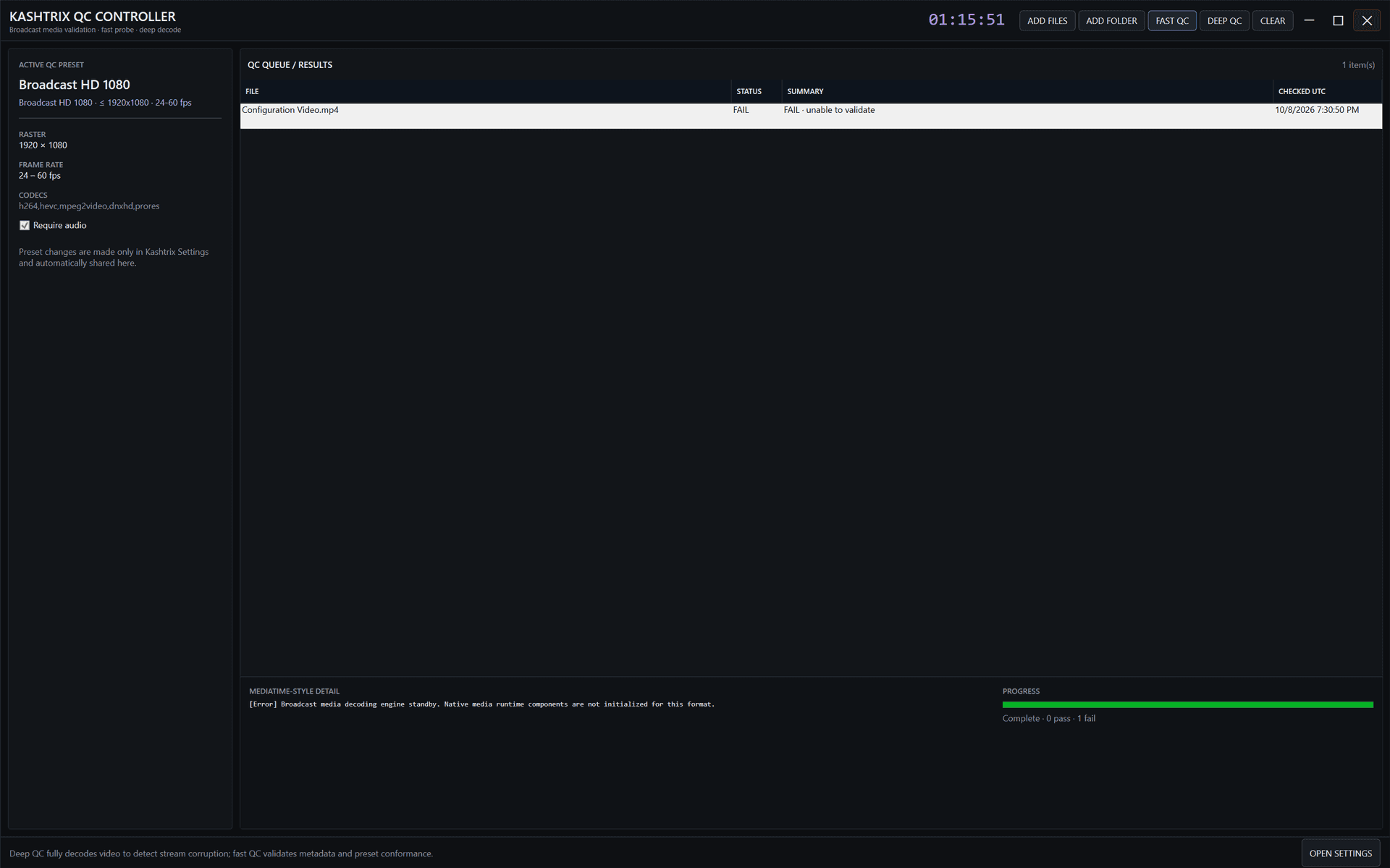Start DEEP QC decode check

(x=1224, y=21)
